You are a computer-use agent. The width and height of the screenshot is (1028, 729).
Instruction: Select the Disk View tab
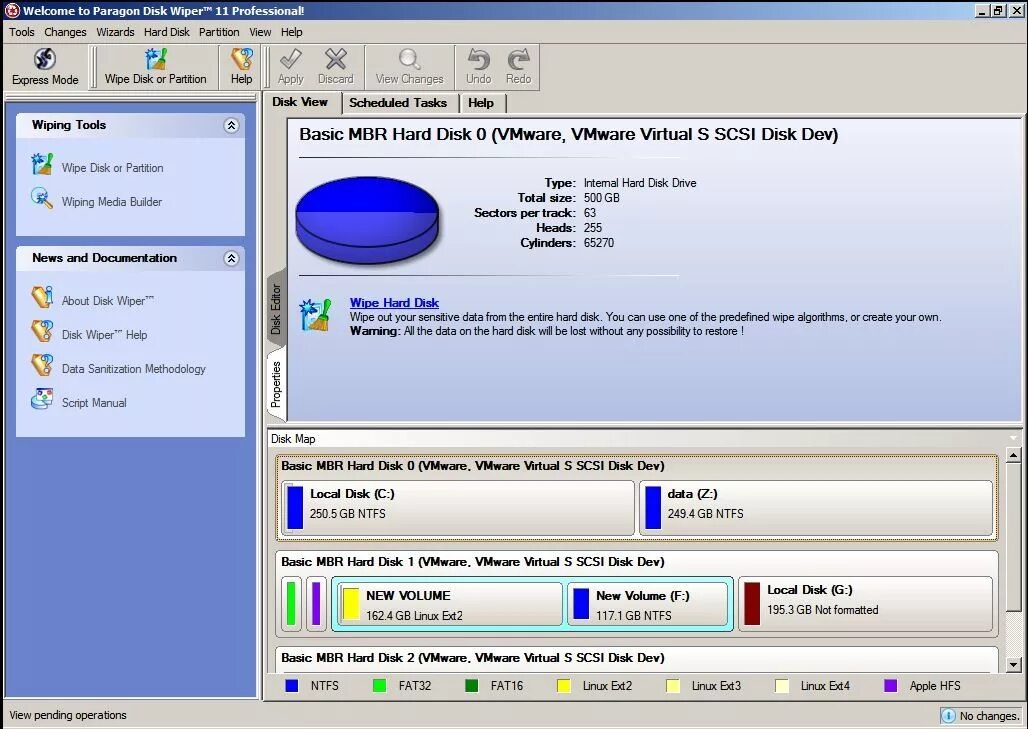pos(300,102)
